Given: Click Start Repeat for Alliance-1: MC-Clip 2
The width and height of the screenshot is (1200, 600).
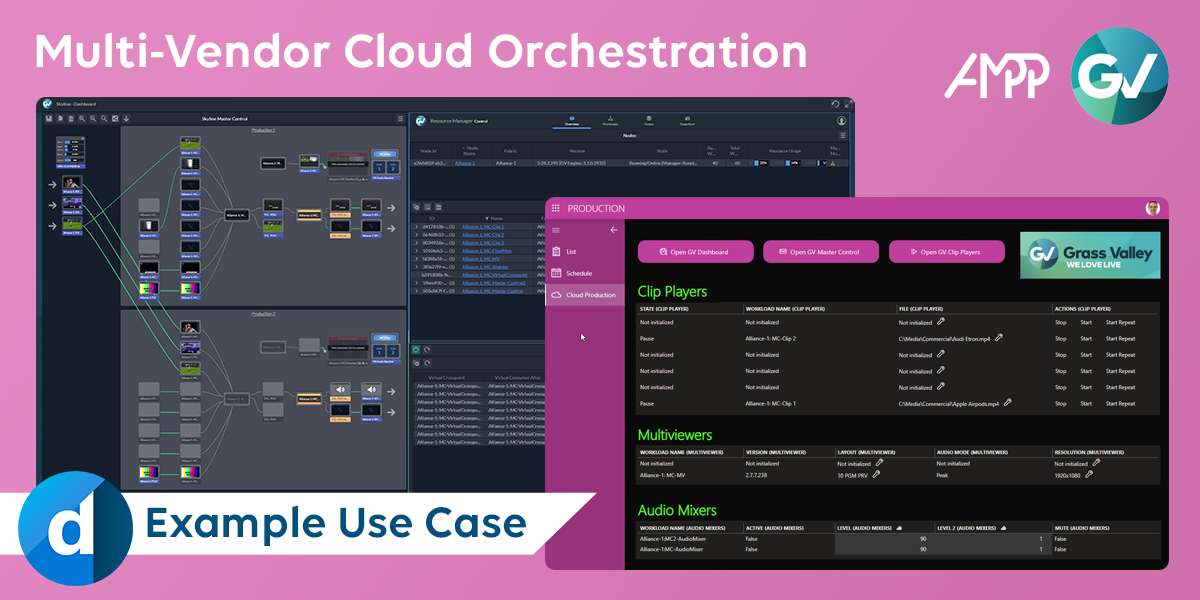Looking at the screenshot, I should tap(1120, 339).
